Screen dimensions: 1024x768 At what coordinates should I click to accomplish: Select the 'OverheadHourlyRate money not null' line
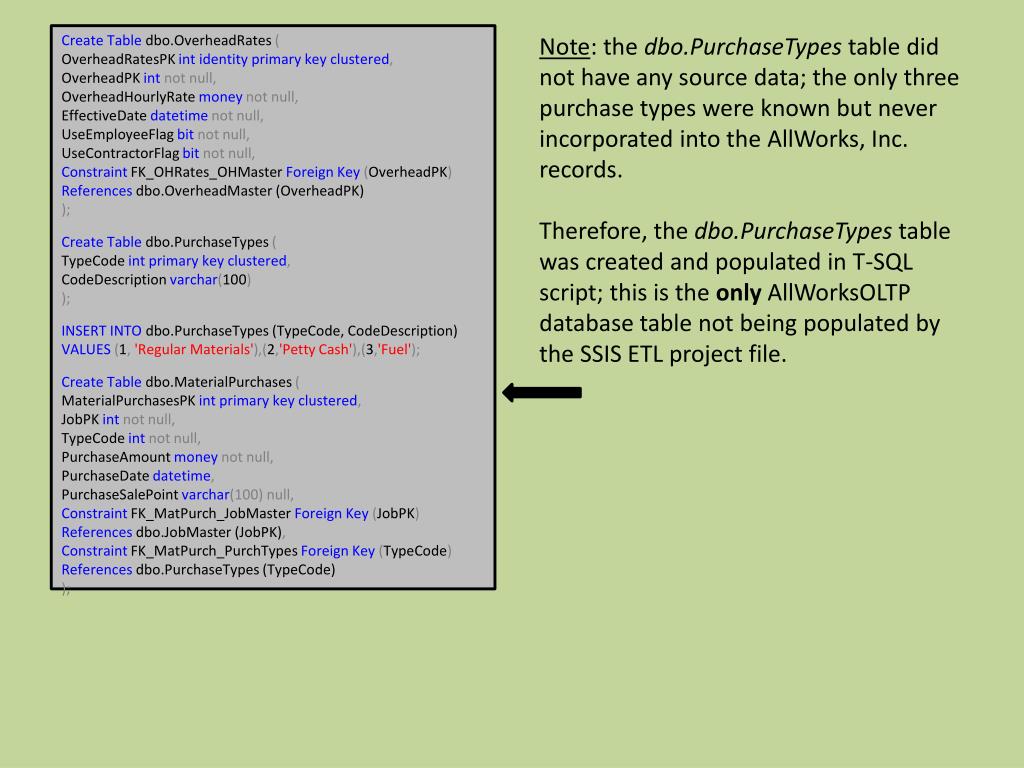pos(180,97)
